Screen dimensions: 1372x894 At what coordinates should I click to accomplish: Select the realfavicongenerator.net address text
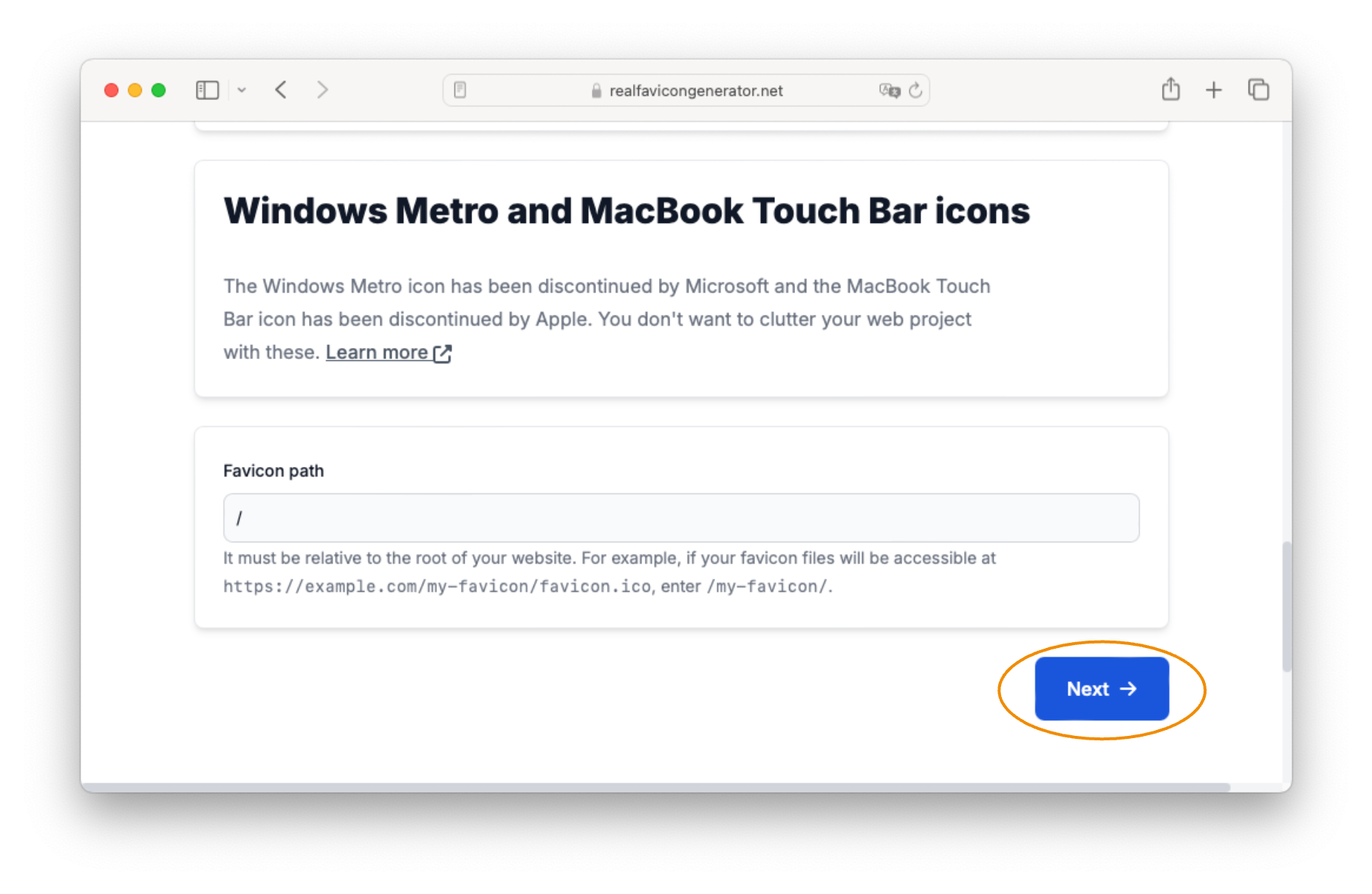(x=695, y=91)
